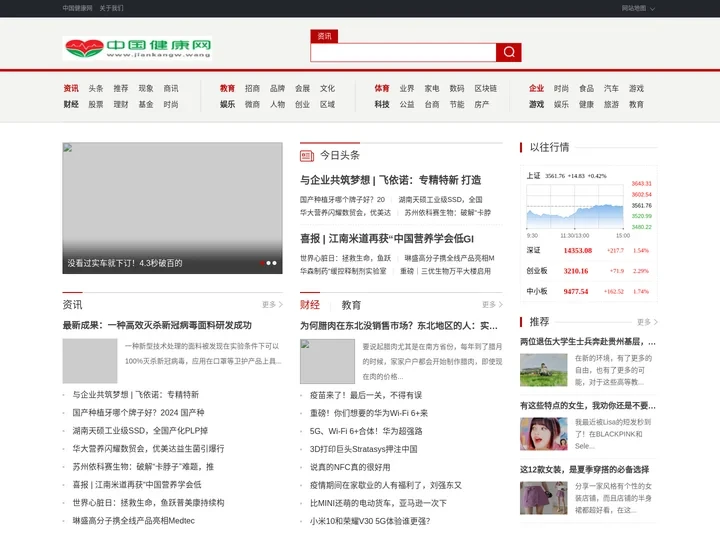
Task: Open the 汽车 navigation item
Action: click(x=611, y=88)
